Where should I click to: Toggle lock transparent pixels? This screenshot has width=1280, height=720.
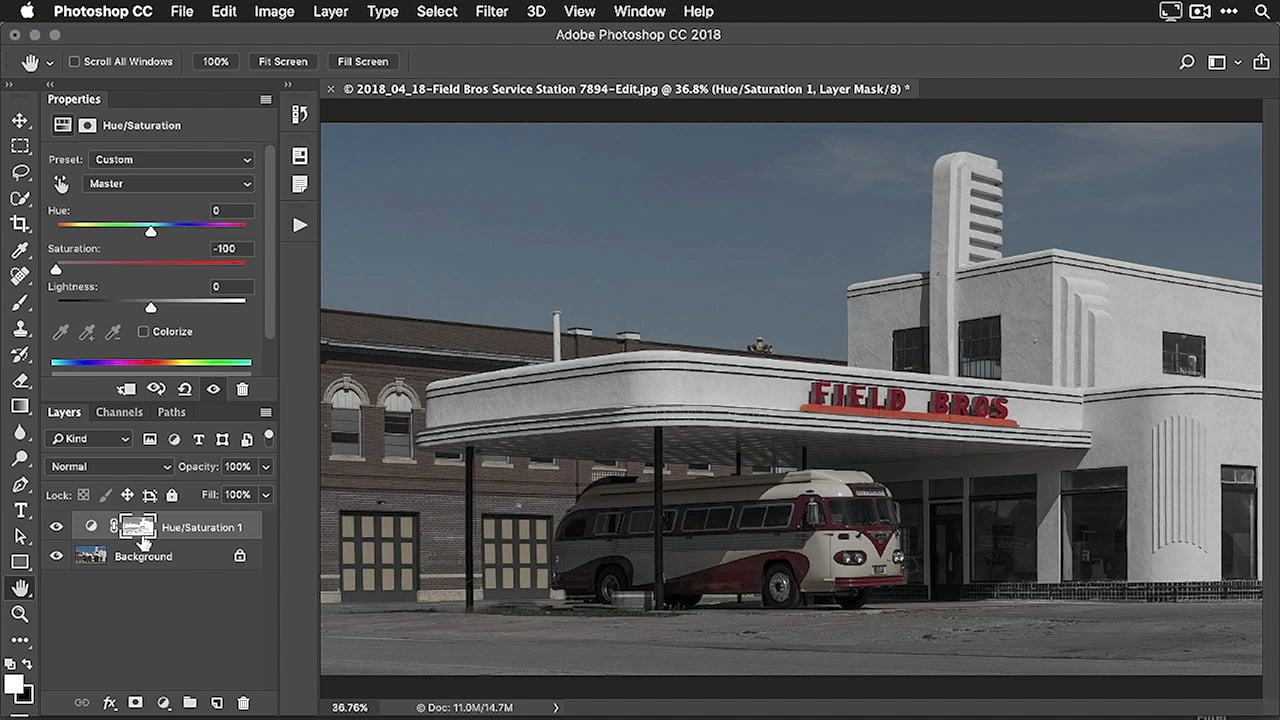(84, 495)
